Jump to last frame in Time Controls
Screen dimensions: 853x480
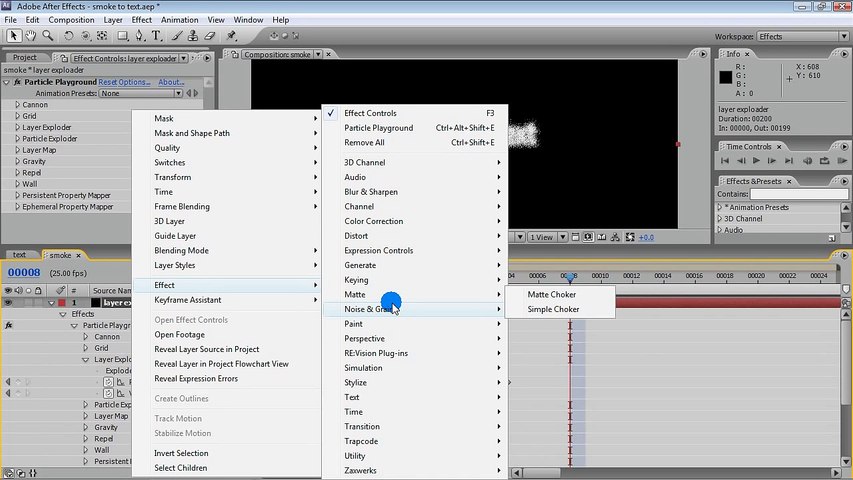click(789, 161)
